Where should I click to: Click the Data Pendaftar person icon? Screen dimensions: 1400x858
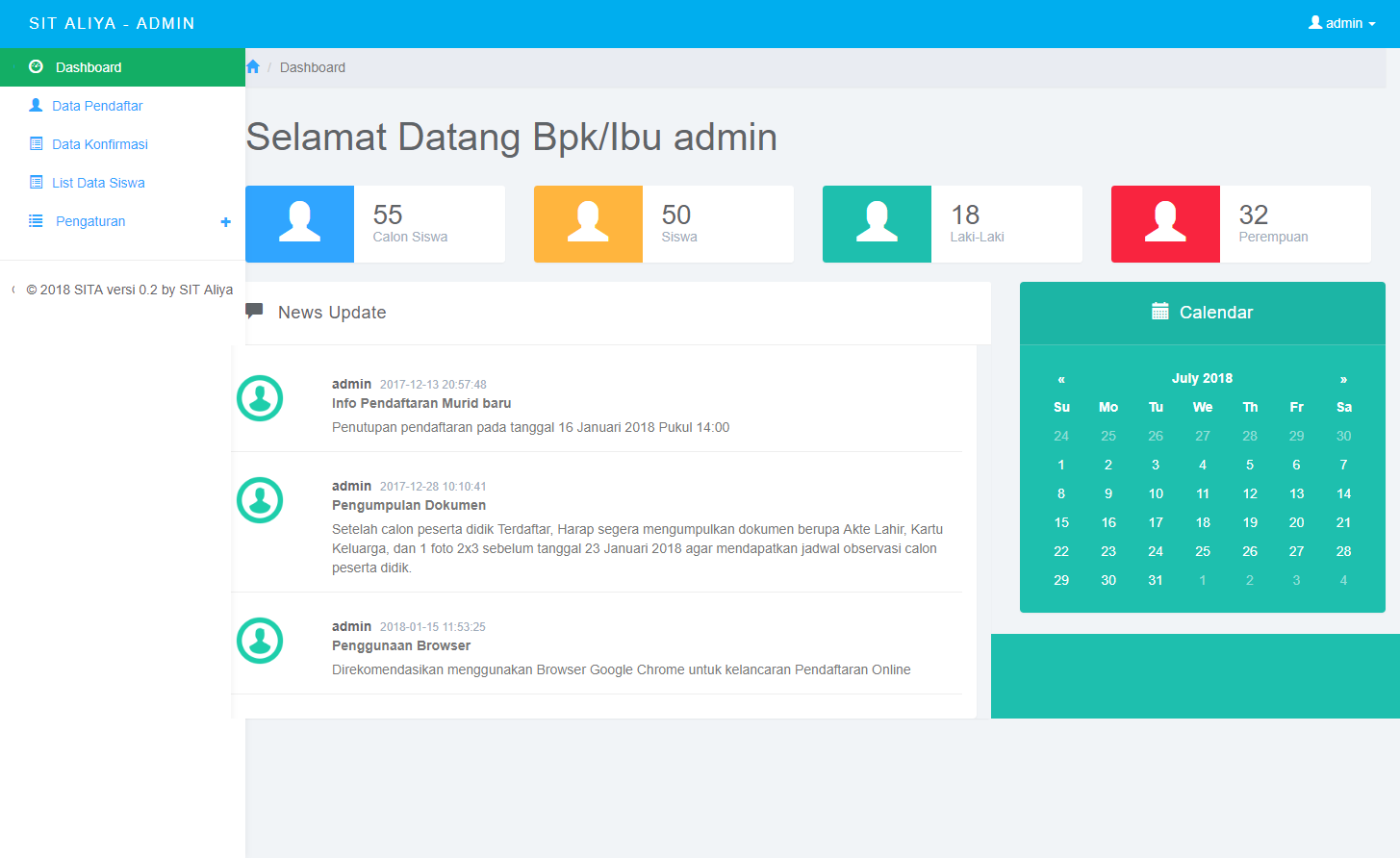tap(36, 106)
